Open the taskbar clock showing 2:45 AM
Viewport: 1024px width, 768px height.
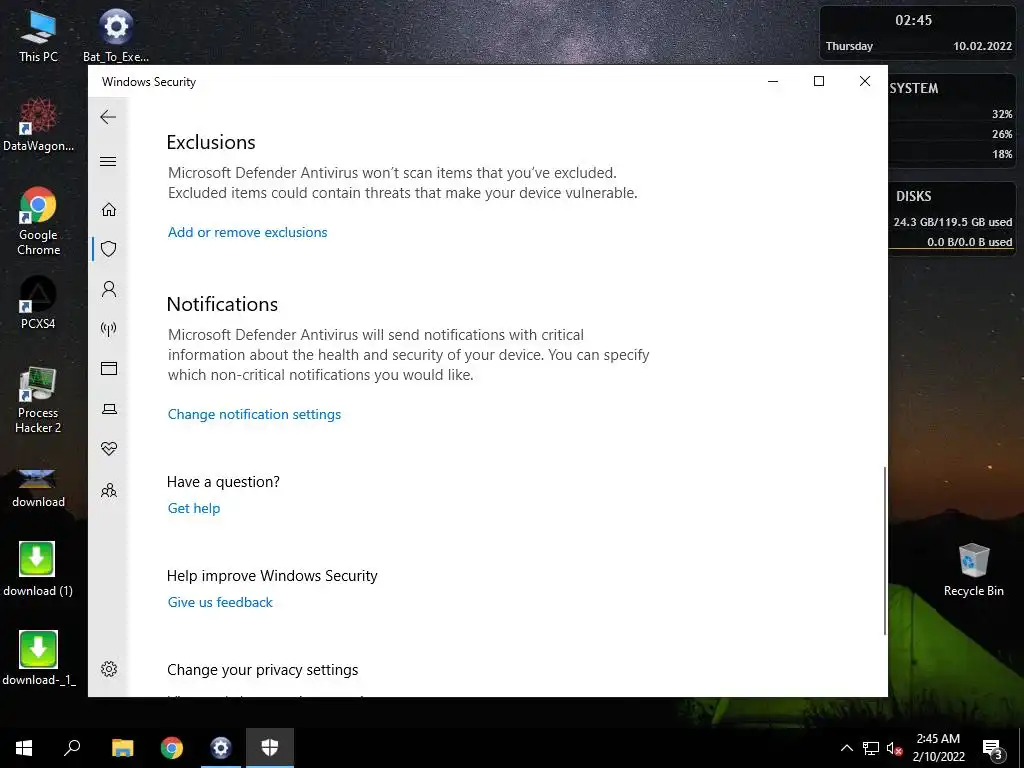938,748
